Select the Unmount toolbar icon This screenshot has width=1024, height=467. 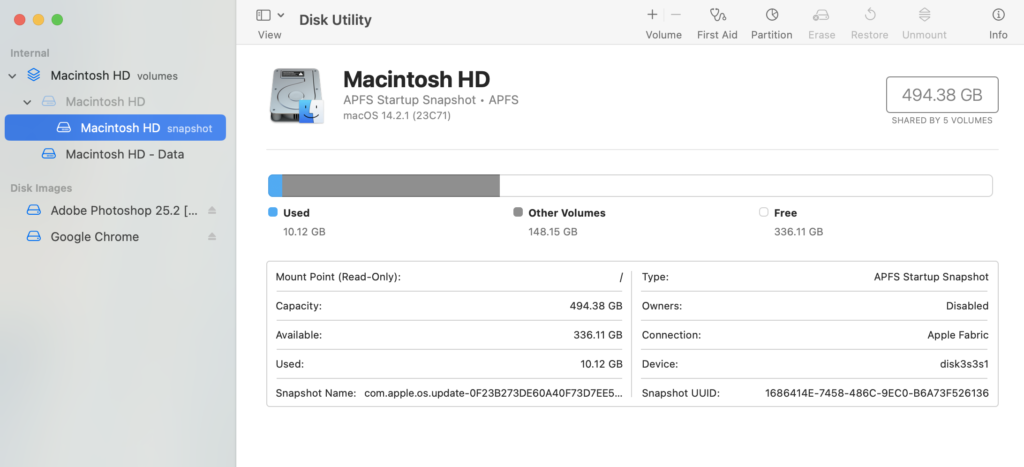coord(924,14)
